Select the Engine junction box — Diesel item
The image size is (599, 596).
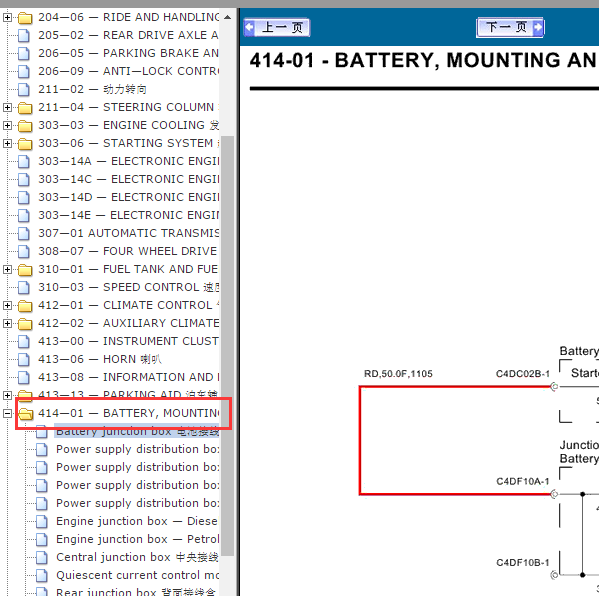tap(137, 521)
